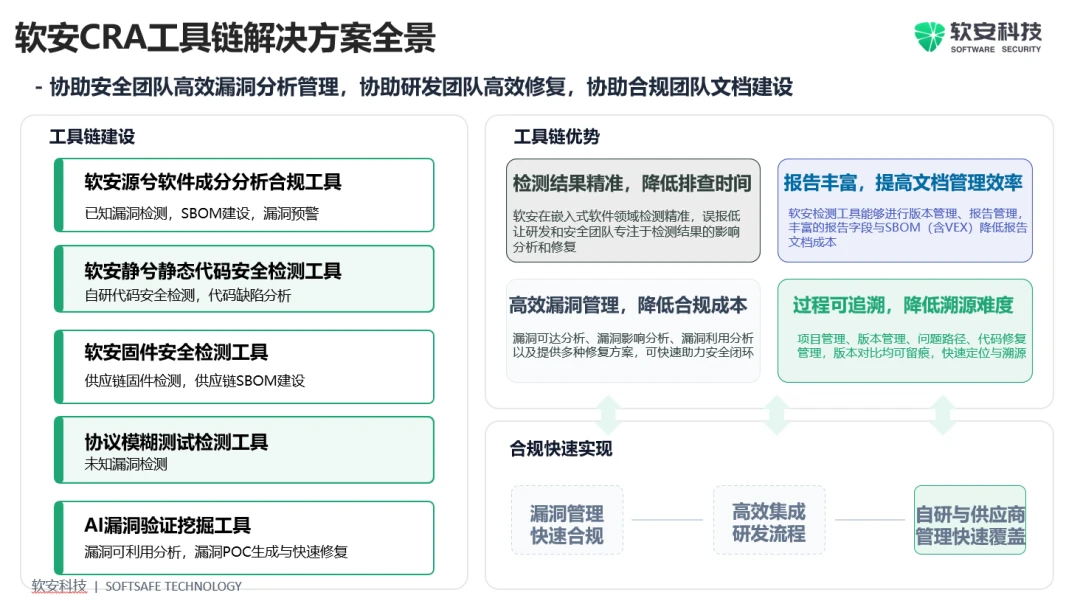Viewport: 1080px width, 601px height.
Task: Click text 未知漏洞检测
Action: pos(126,464)
